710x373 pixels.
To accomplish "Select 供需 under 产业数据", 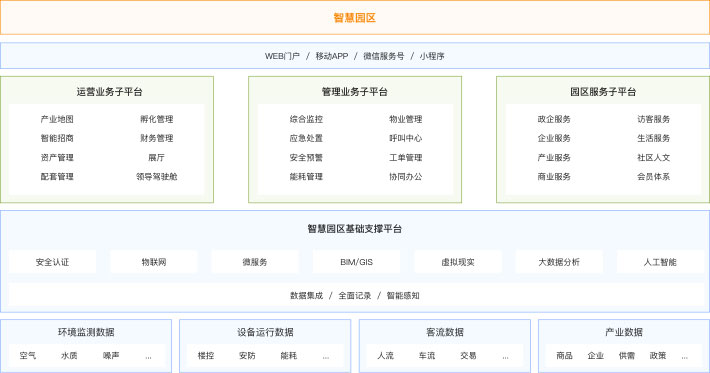I will click(x=627, y=356).
